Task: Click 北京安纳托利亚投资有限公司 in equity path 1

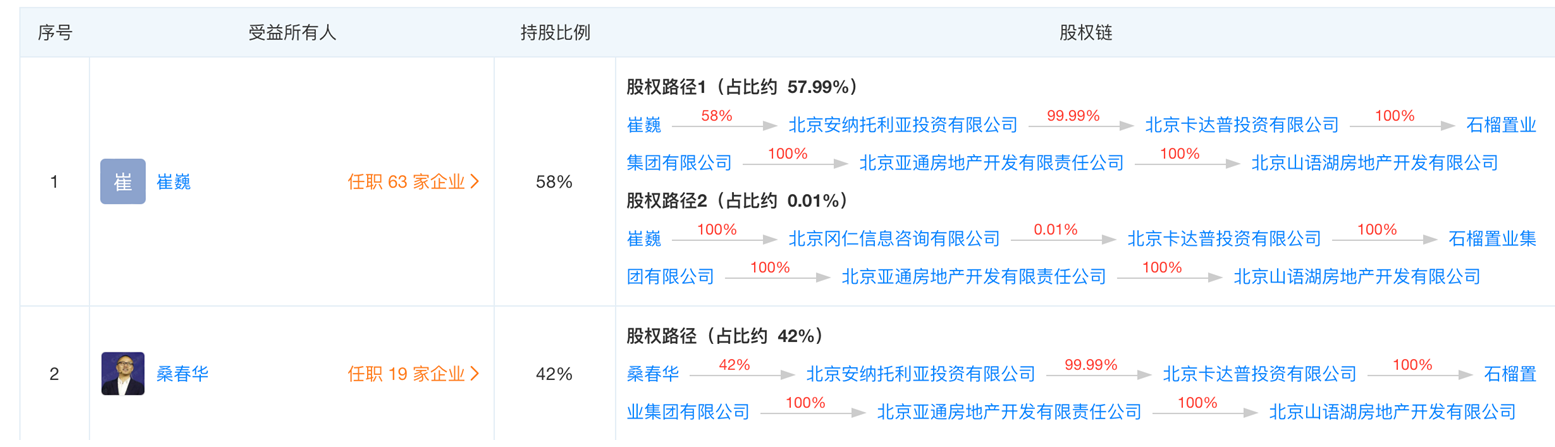Action: tap(902, 125)
